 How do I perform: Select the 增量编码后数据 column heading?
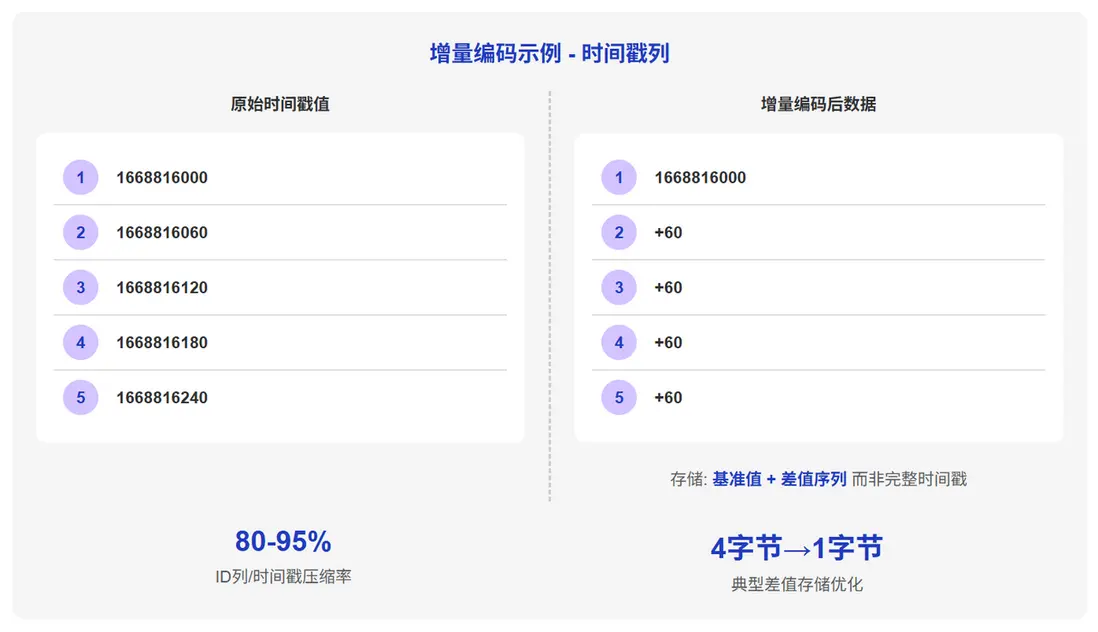point(818,104)
